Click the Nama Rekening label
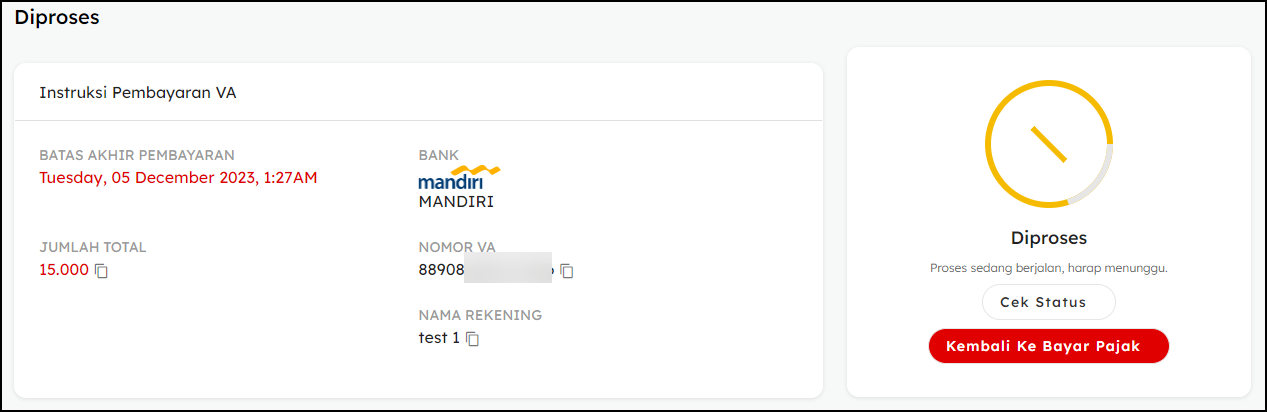This screenshot has width=1267, height=412. (480, 315)
